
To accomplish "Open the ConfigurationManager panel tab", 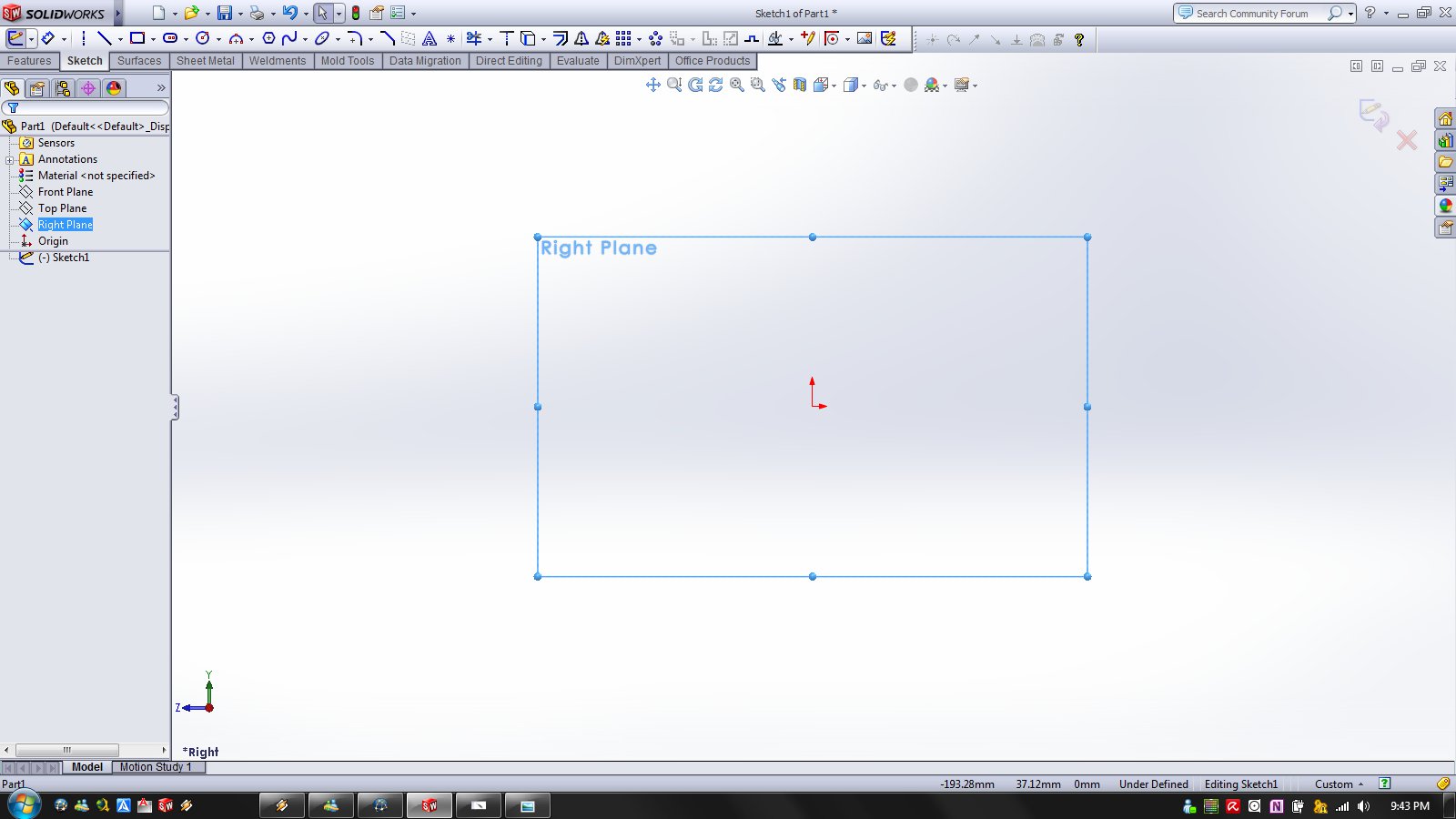I will pos(62,88).
